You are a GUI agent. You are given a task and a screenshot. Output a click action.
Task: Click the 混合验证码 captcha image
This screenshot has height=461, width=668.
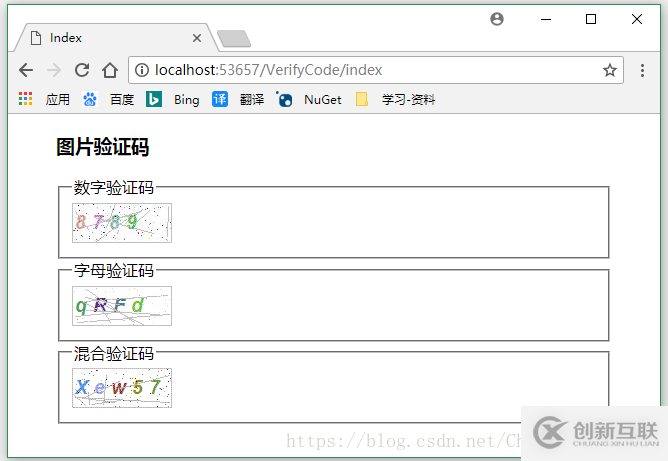[121, 388]
